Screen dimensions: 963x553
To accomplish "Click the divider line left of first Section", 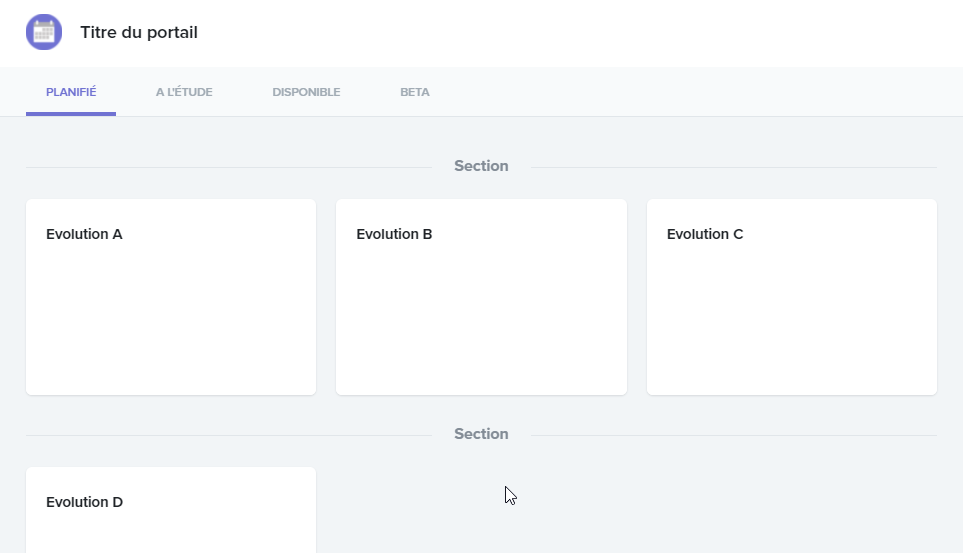I will coord(229,167).
